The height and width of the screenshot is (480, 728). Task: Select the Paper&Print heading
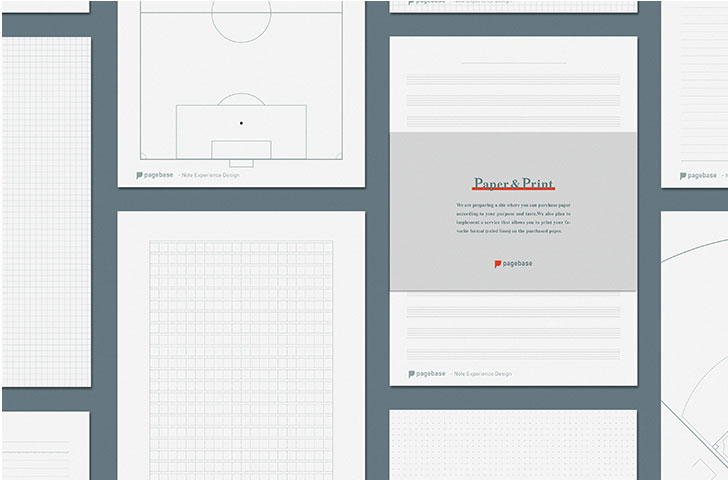pos(512,183)
